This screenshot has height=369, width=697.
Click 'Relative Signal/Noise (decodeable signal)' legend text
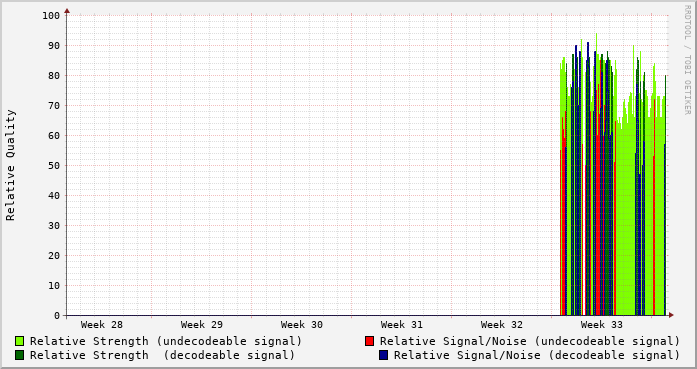[x=537, y=355]
